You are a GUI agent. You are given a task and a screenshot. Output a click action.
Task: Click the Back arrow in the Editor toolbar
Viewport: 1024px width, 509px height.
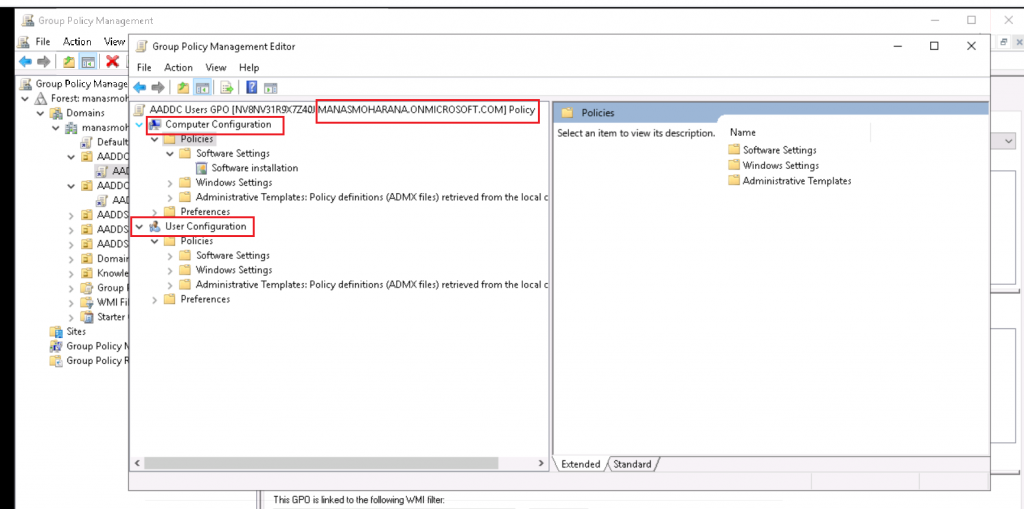[x=140, y=87]
